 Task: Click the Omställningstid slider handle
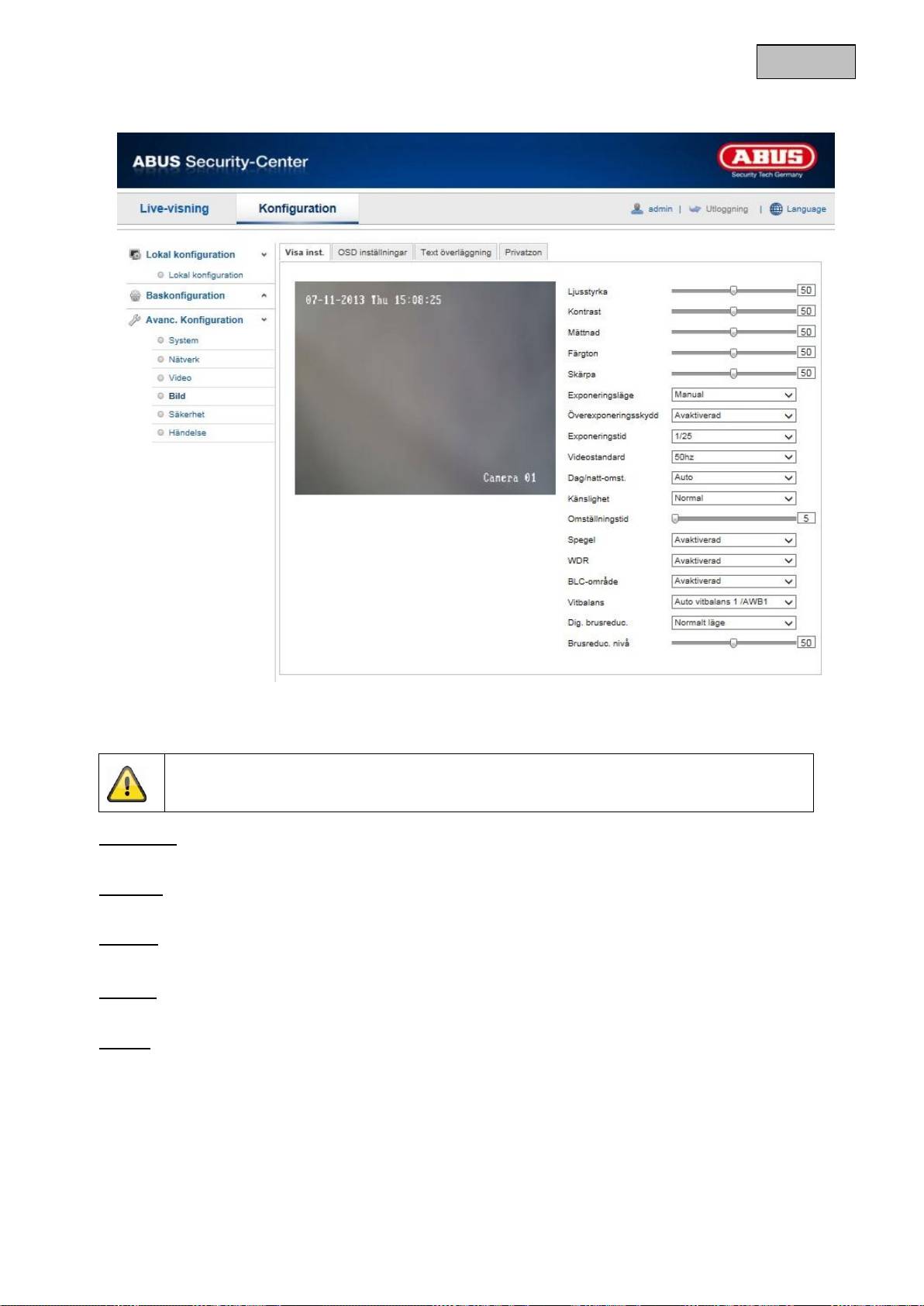pos(675,519)
